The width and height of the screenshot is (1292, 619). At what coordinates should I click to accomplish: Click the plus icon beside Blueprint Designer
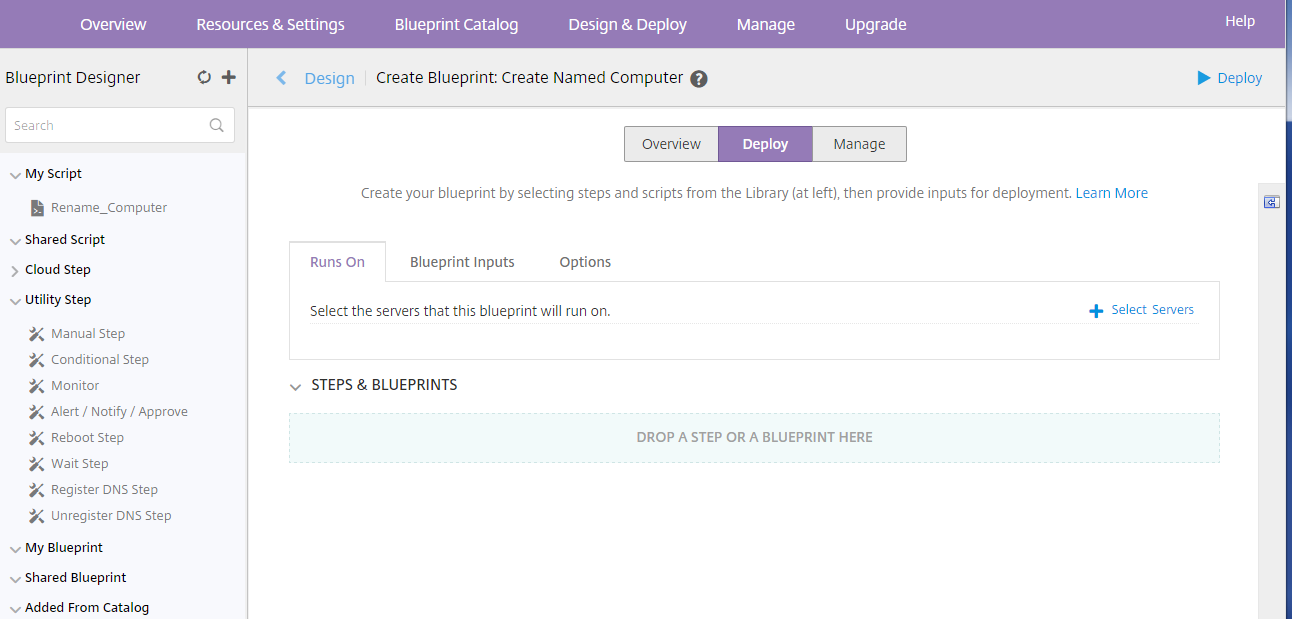(x=229, y=77)
